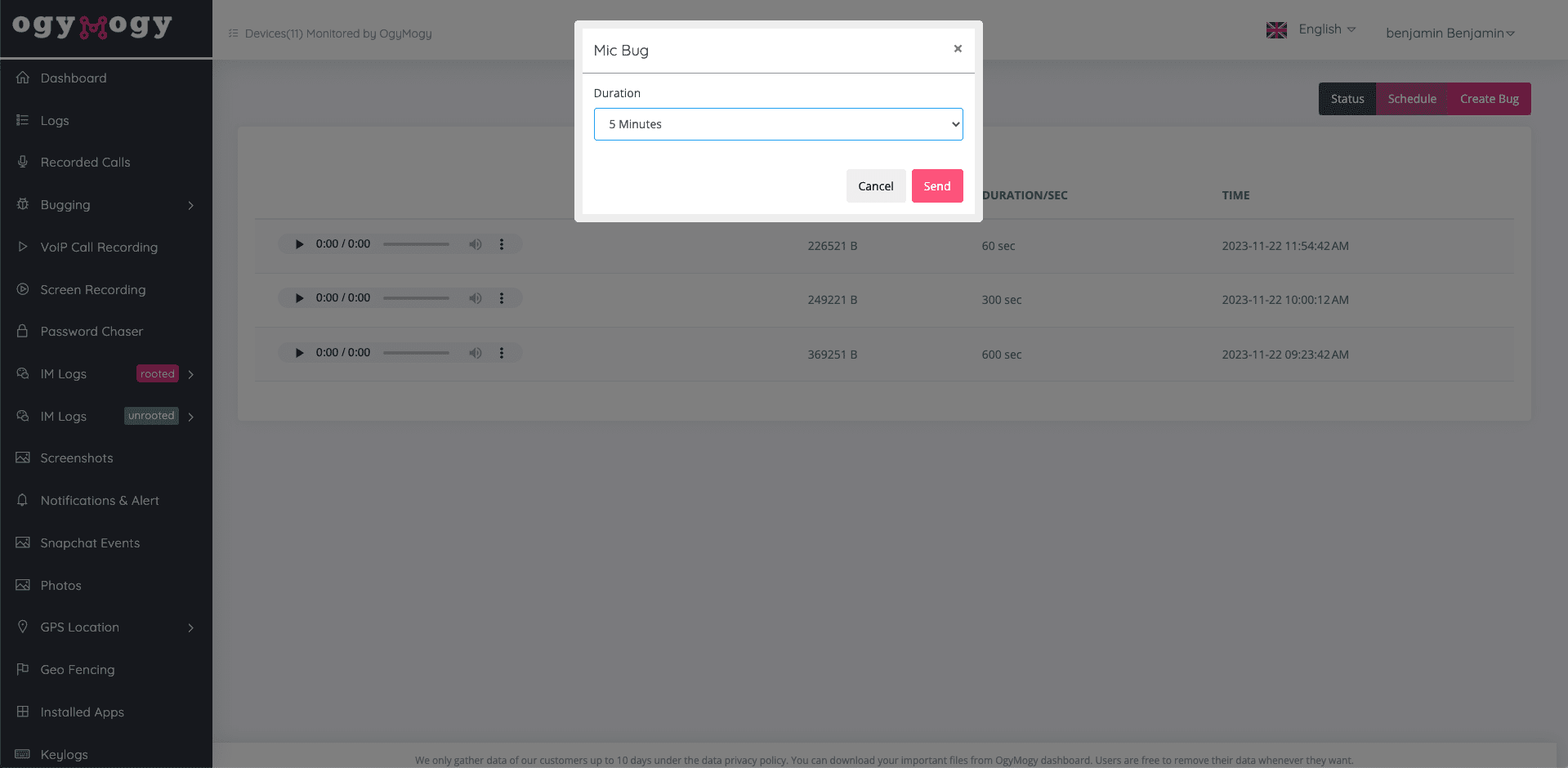Image resolution: width=1568 pixels, height=768 pixels.
Task: Click the rooted badge
Action: 158,373
